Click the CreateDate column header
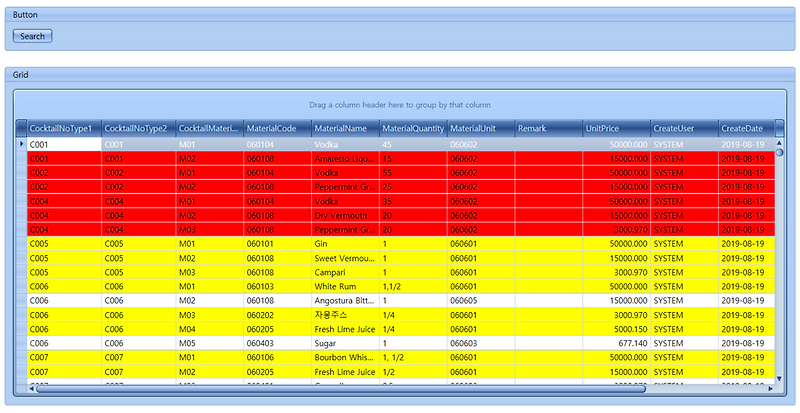The image size is (800, 413). (746, 129)
